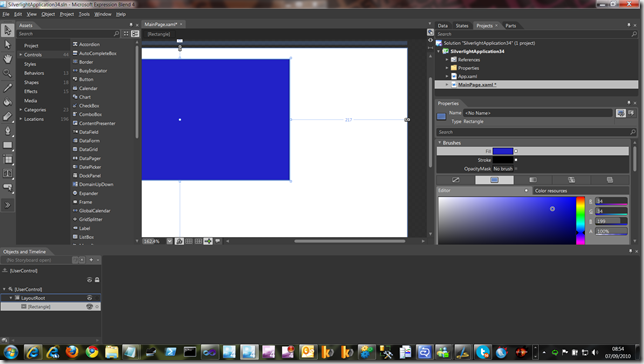The width and height of the screenshot is (644, 364).
Task: Select the Behaviors category in Assets
Action: click(34, 73)
